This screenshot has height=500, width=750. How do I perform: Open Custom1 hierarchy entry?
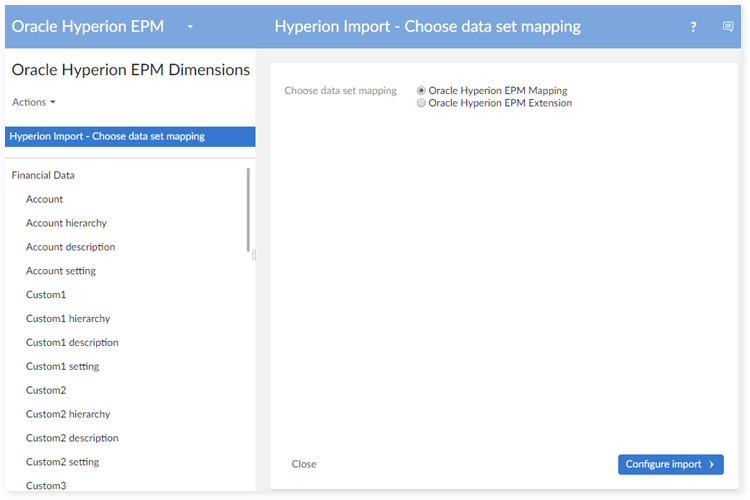tap(68, 319)
